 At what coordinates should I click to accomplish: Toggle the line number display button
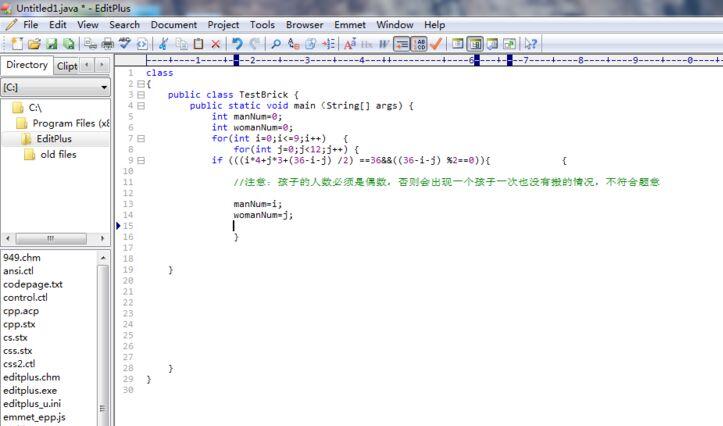click(419, 44)
